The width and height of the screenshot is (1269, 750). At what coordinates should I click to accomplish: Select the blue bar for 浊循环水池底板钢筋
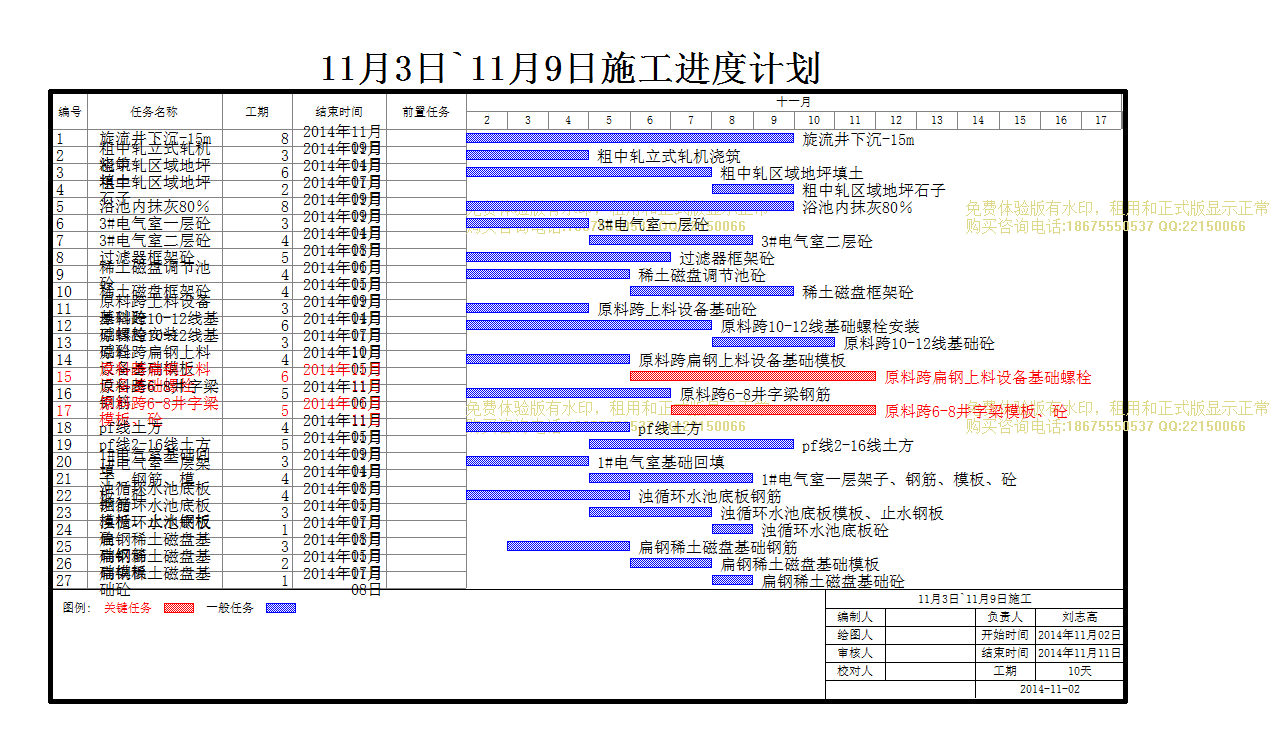[x=548, y=495]
